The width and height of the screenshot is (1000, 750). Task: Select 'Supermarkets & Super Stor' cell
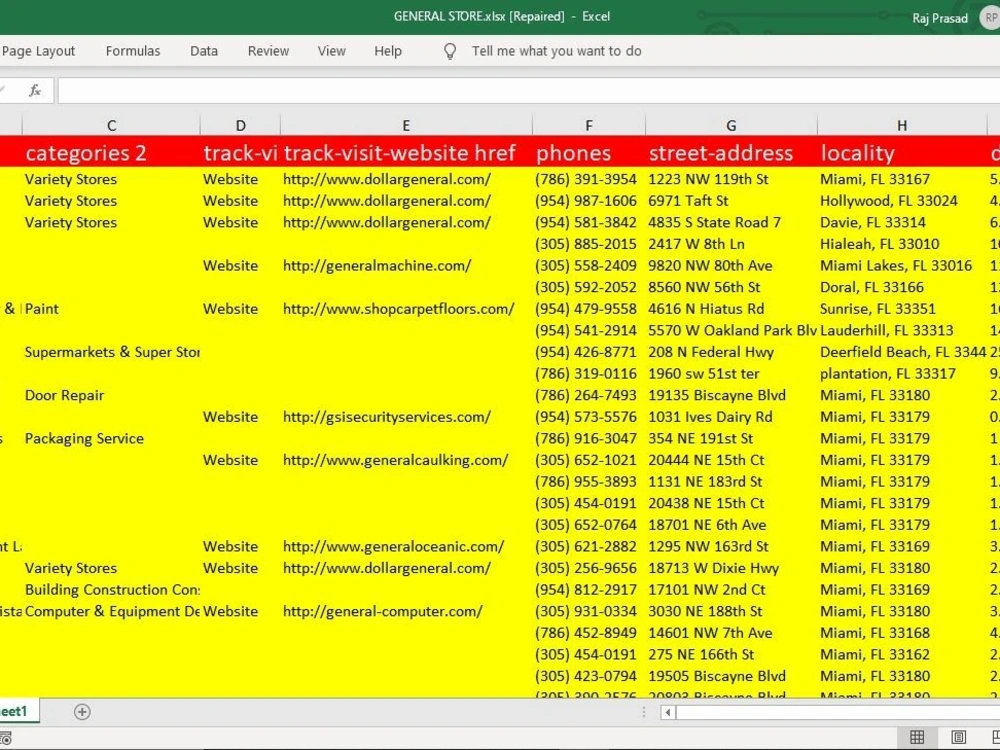pyautogui.click(x=112, y=352)
